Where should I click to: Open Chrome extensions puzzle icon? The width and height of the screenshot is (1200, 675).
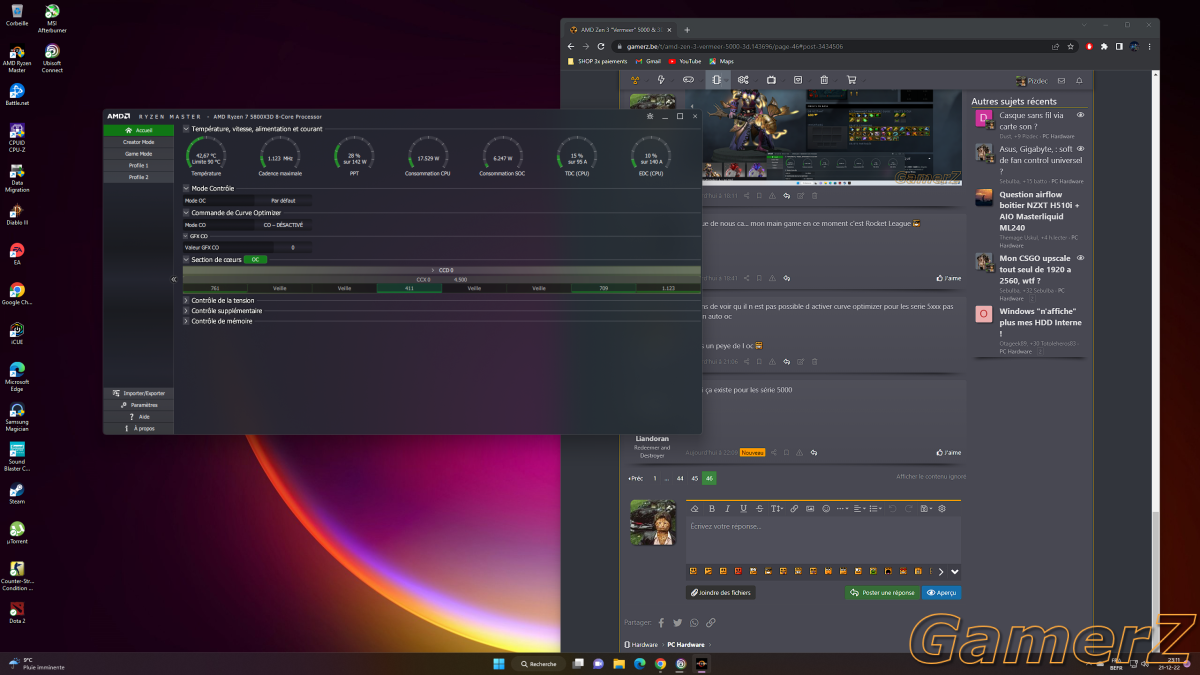point(1104,46)
